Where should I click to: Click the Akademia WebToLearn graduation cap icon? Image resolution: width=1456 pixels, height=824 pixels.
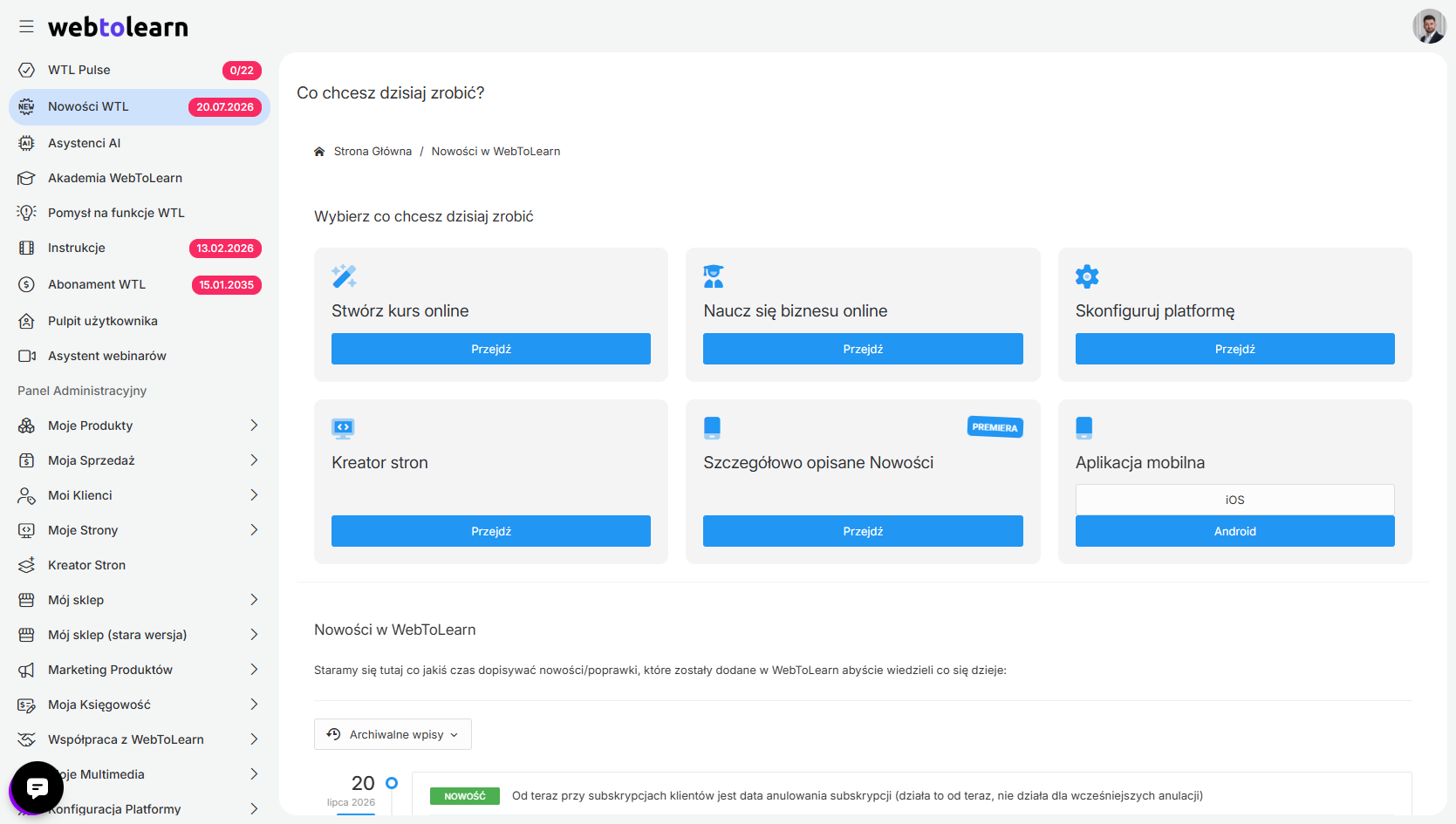[x=26, y=178]
